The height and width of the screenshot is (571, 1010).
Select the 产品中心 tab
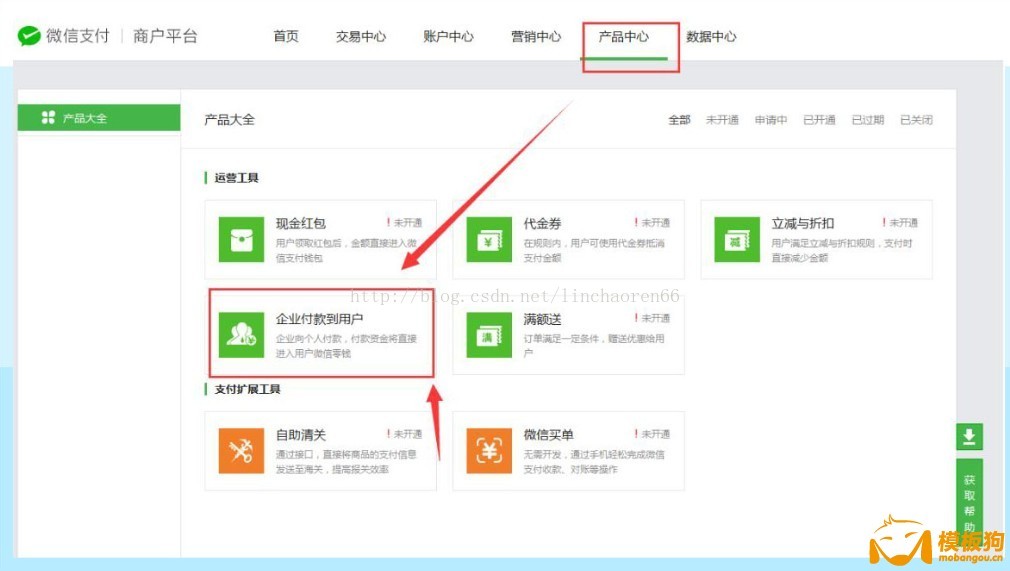tap(624, 36)
